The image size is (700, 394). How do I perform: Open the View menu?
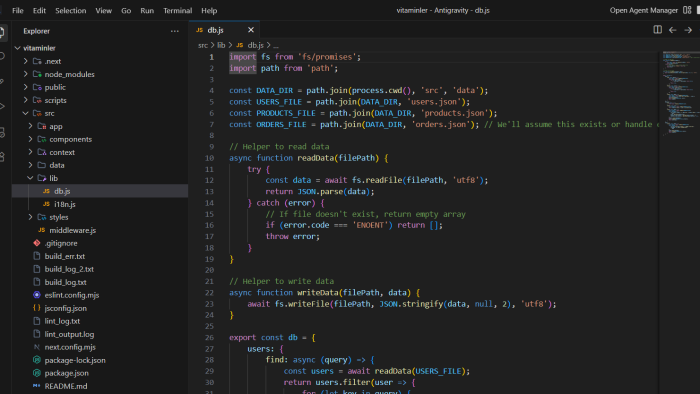click(x=104, y=10)
